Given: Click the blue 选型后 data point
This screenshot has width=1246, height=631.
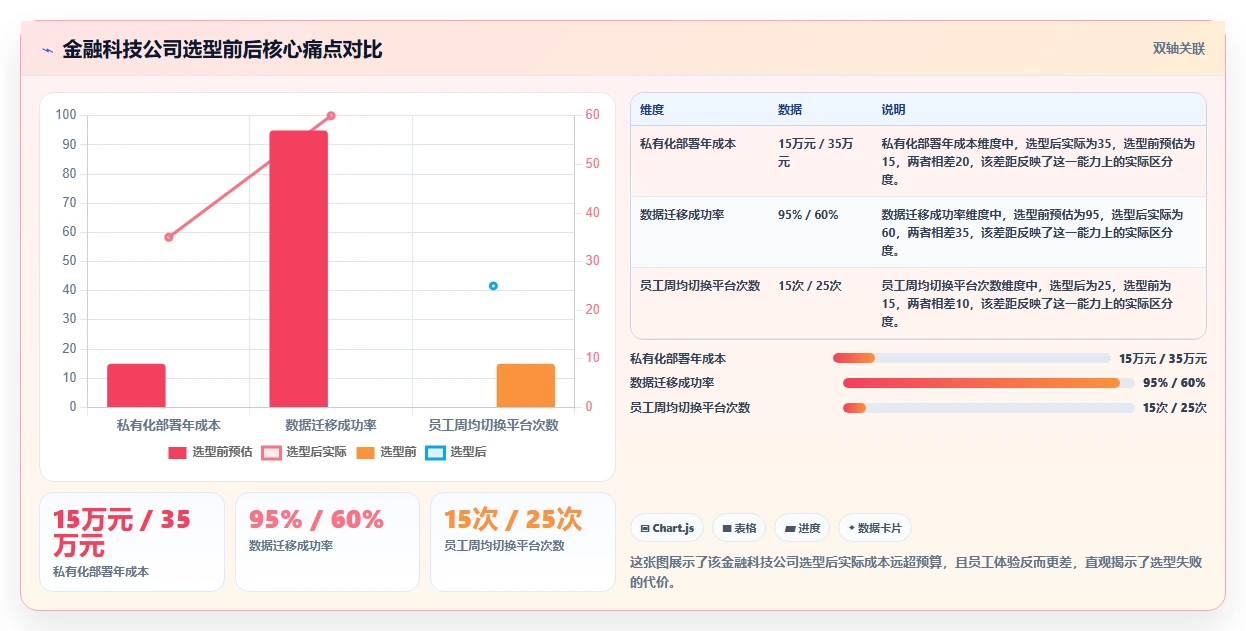Looking at the screenshot, I should (493, 286).
